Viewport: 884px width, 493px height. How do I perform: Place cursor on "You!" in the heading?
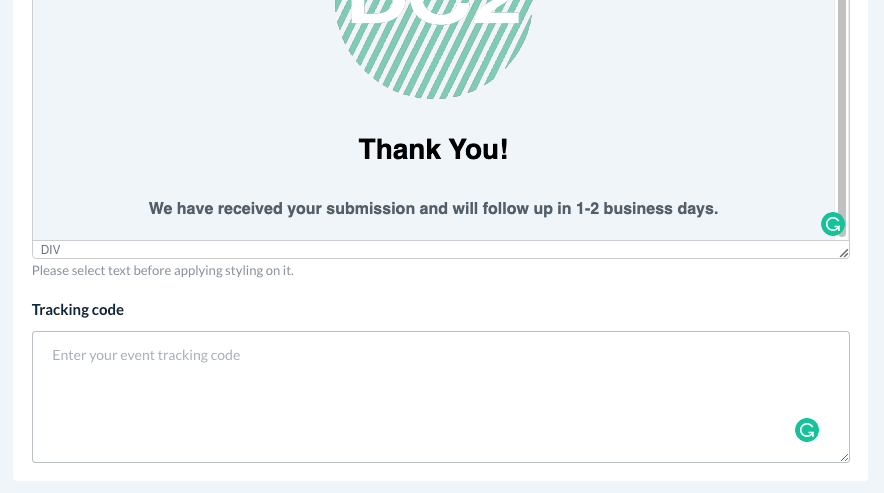click(478, 150)
